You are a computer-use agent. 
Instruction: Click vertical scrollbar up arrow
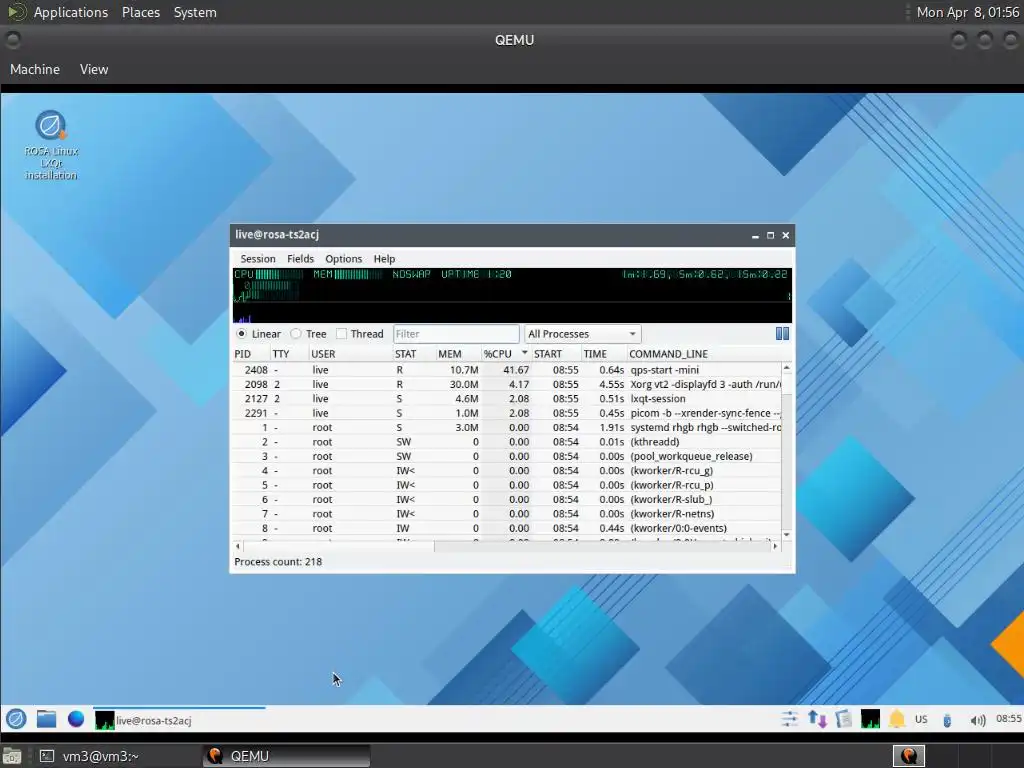787,368
